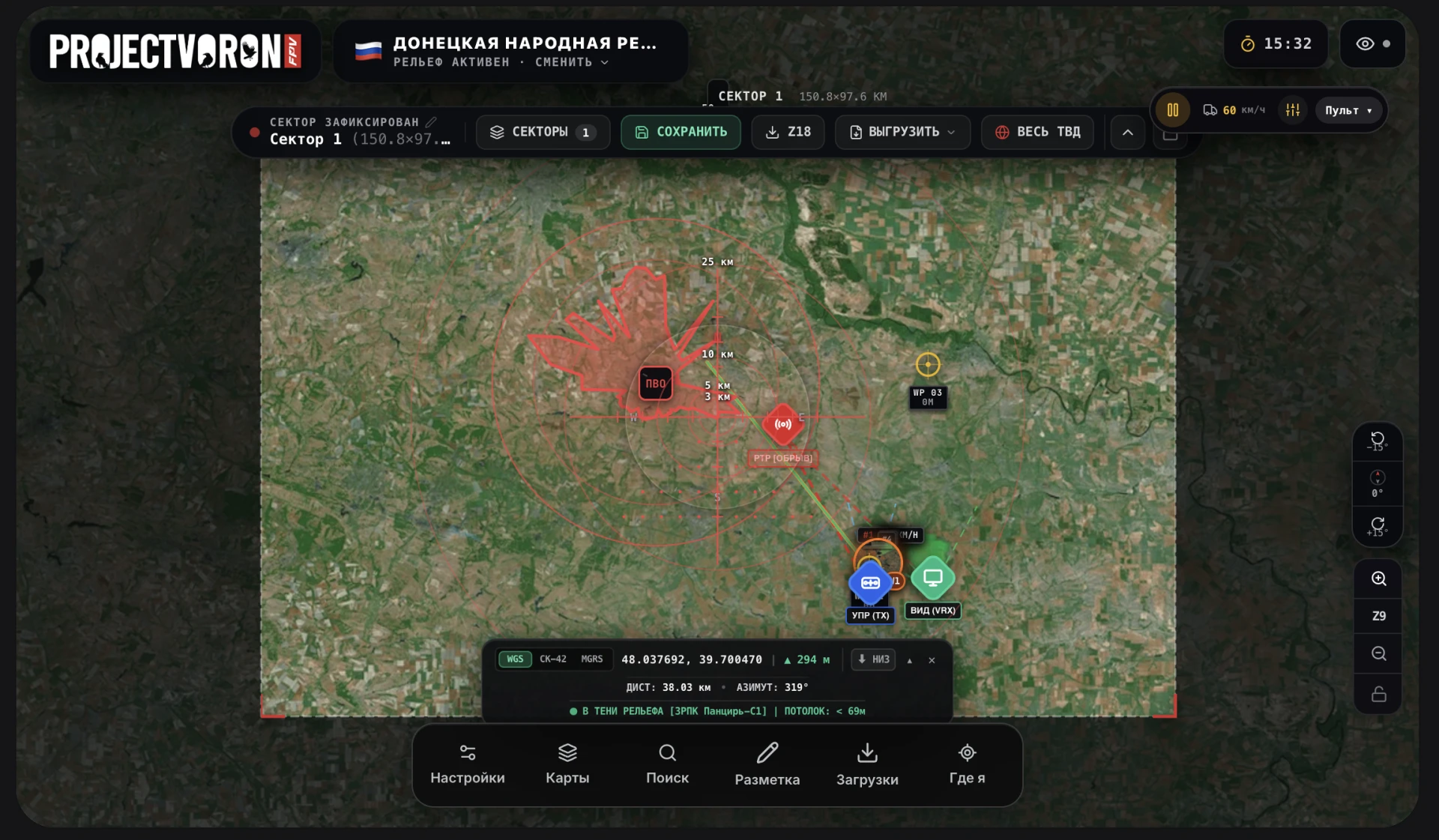Image resolution: width=1439 pixels, height=840 pixels.
Task: Pause the simulation with pause button
Action: point(1172,110)
